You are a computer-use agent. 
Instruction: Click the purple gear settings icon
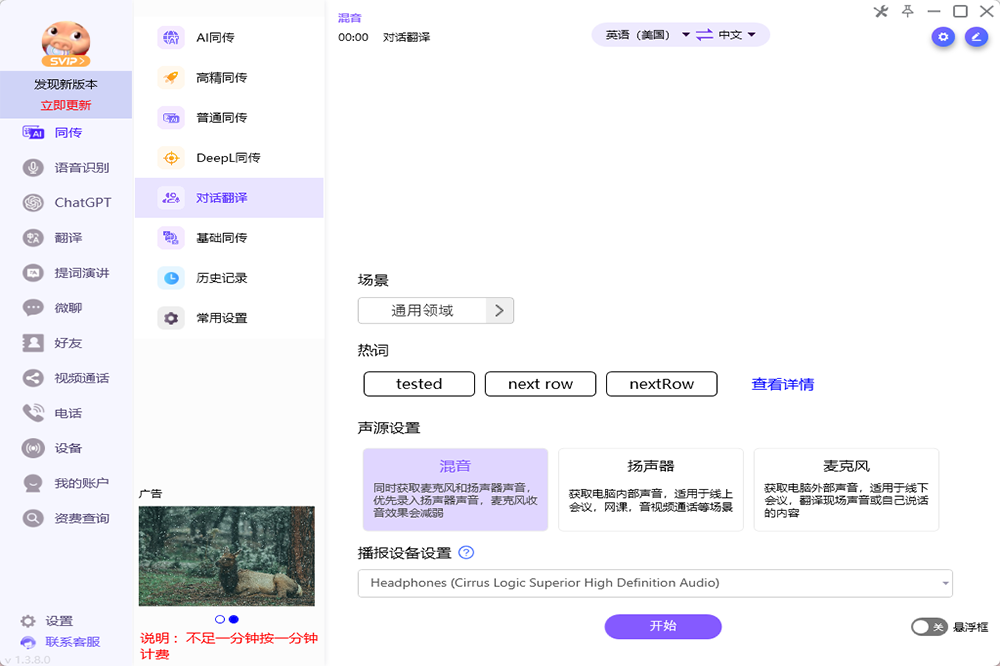[x=943, y=37]
